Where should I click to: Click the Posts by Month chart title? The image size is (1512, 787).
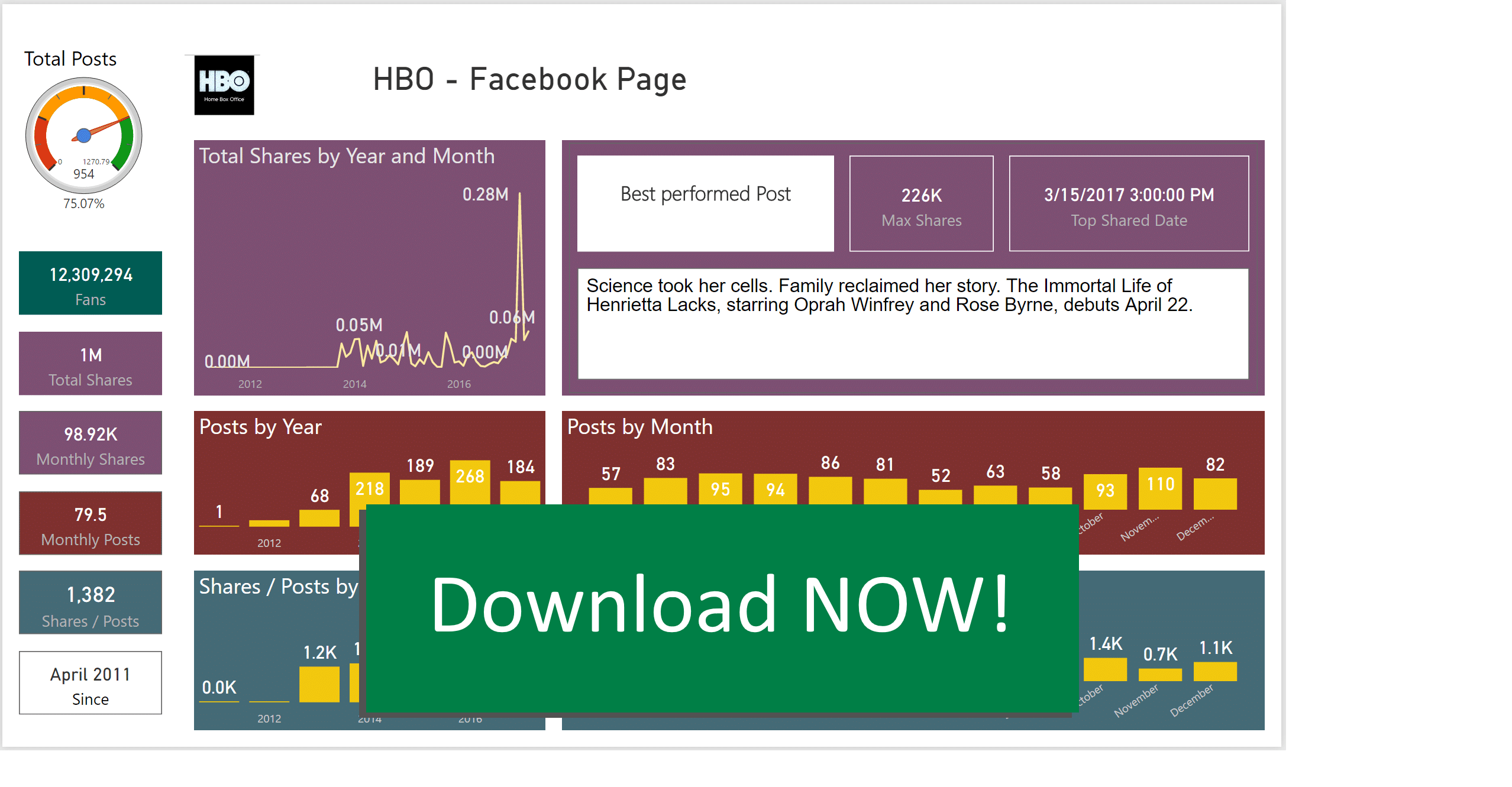(x=639, y=427)
